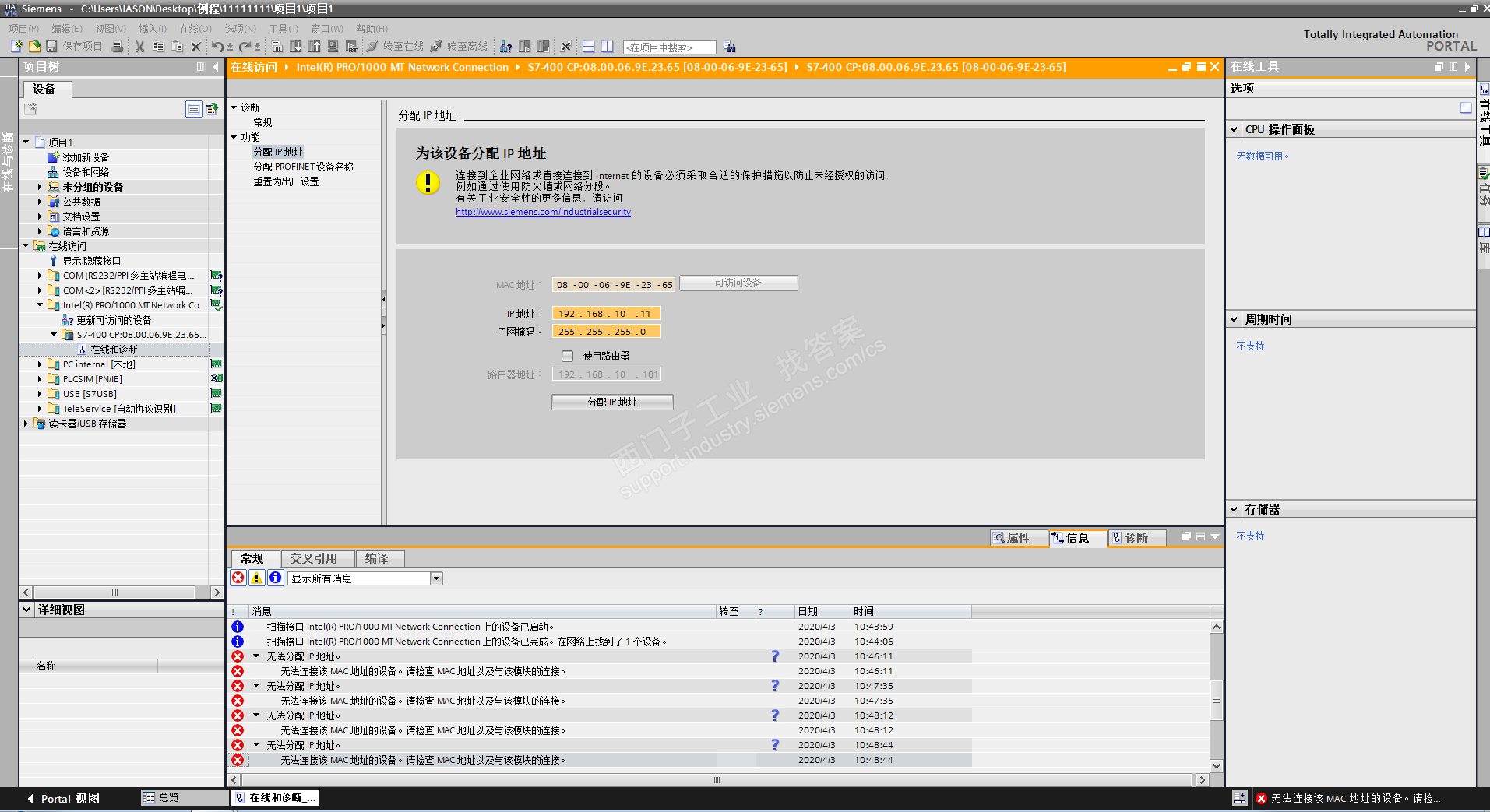Click the message list vertical scrollbar thumb
This screenshot has height=812, width=1490.
1216,700
